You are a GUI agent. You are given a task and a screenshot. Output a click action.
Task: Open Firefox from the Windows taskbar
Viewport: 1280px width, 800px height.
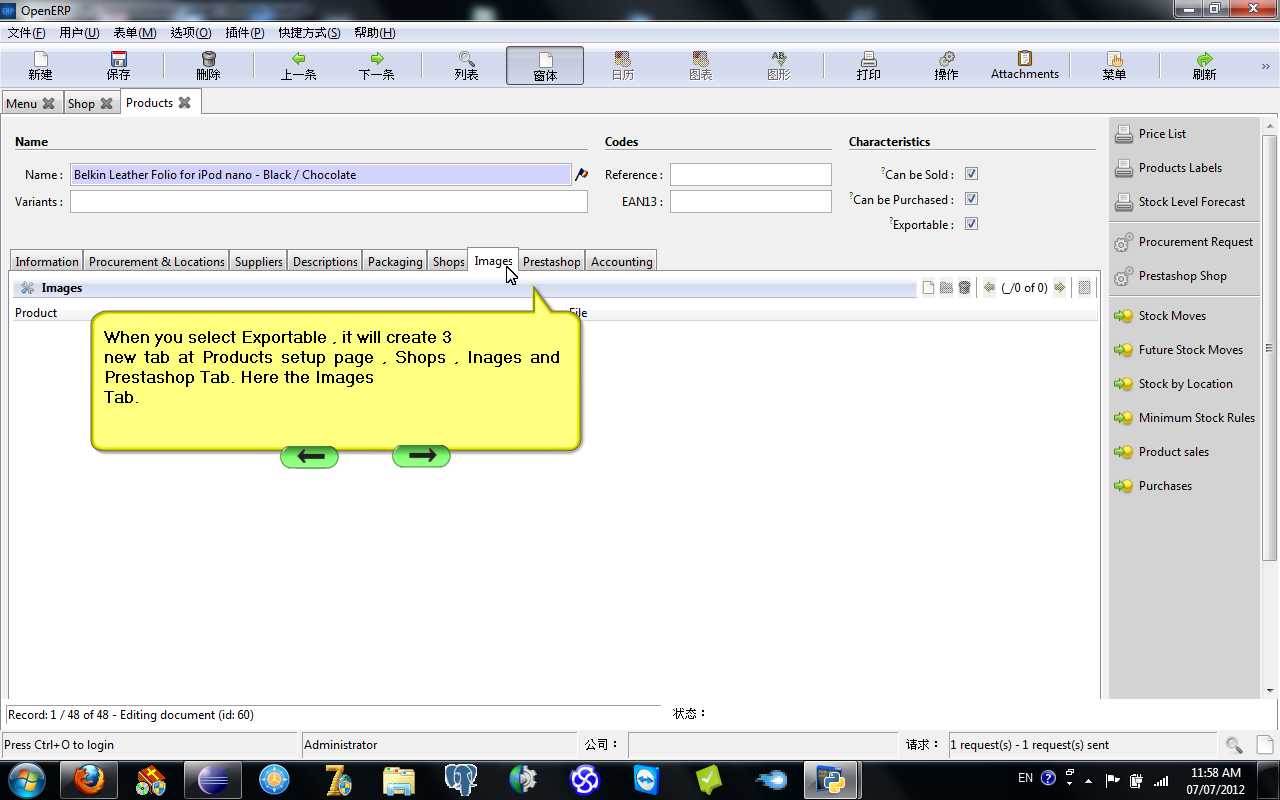click(90, 780)
